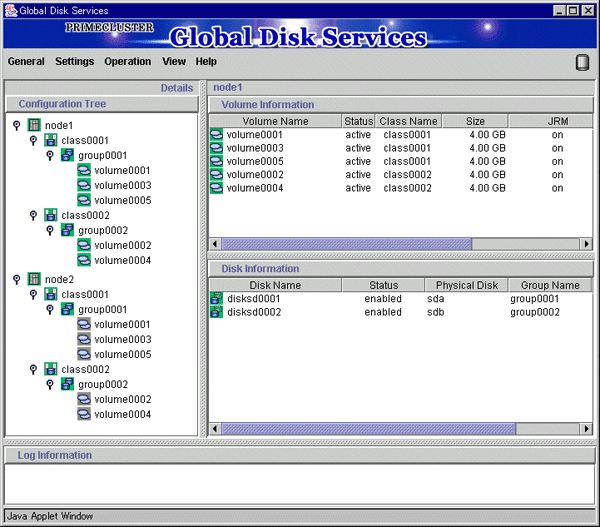Viewport: 600px width, 527px height.
Task: Click Class Name column header
Action: coord(408,121)
